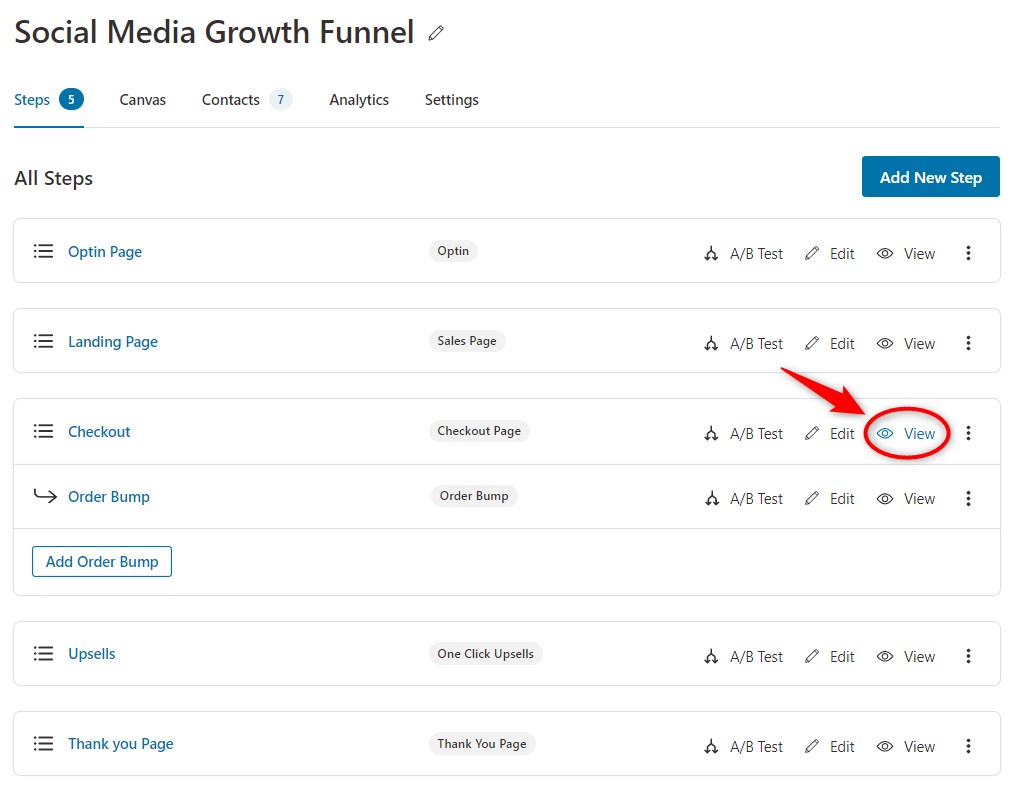Click the Order Bump type badge
The width and height of the screenshot is (1013, 789).
(x=474, y=496)
